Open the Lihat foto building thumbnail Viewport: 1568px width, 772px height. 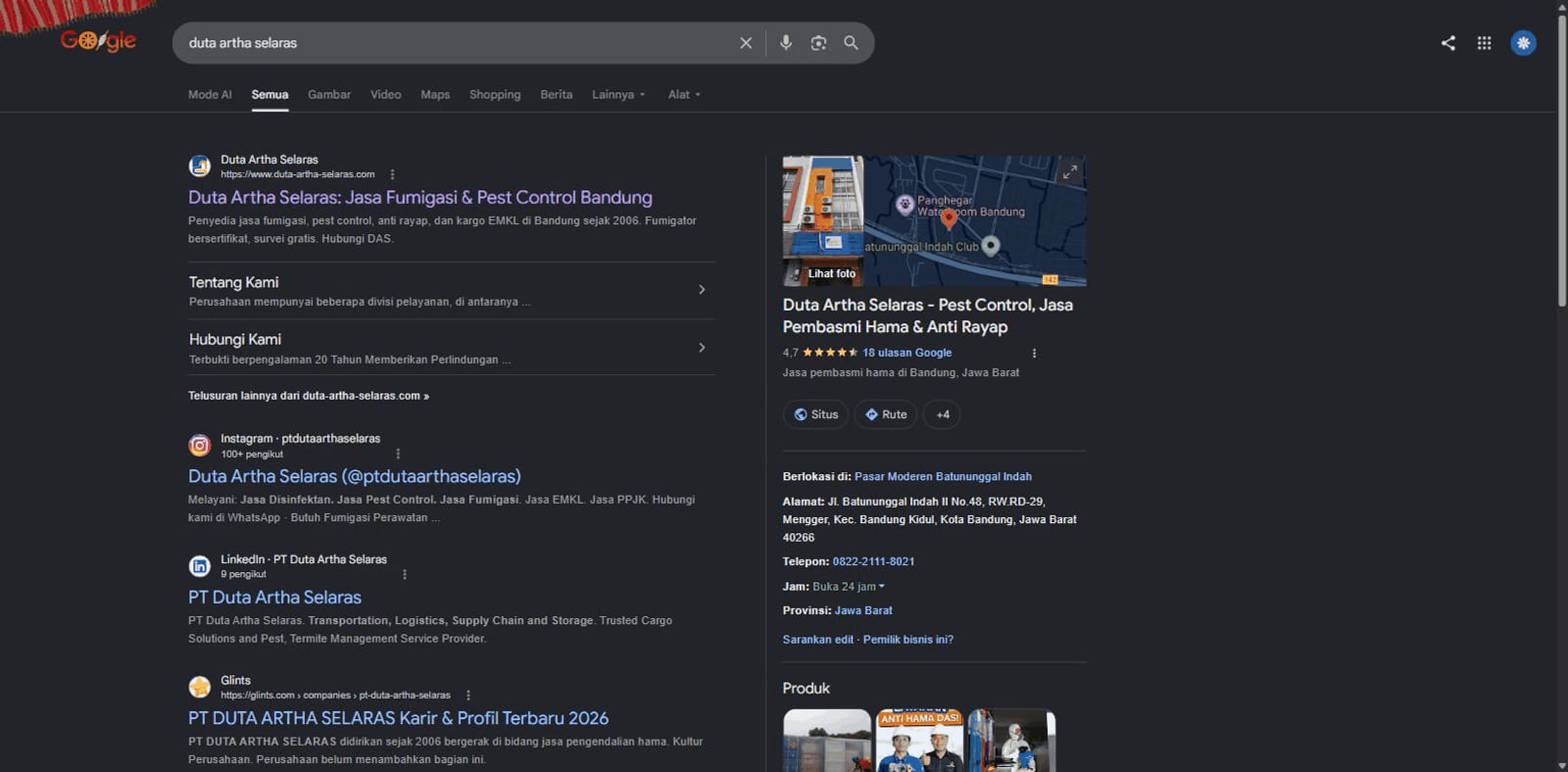tap(823, 220)
